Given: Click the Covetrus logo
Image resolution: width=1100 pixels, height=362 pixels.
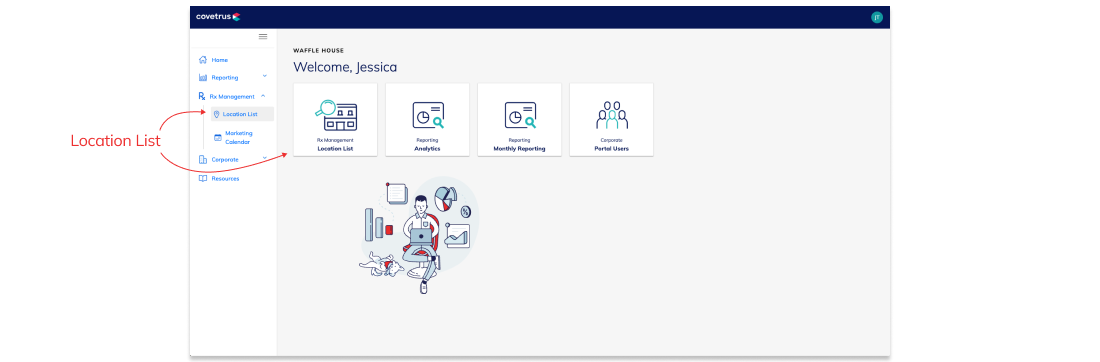Looking at the screenshot, I should tap(218, 17).
